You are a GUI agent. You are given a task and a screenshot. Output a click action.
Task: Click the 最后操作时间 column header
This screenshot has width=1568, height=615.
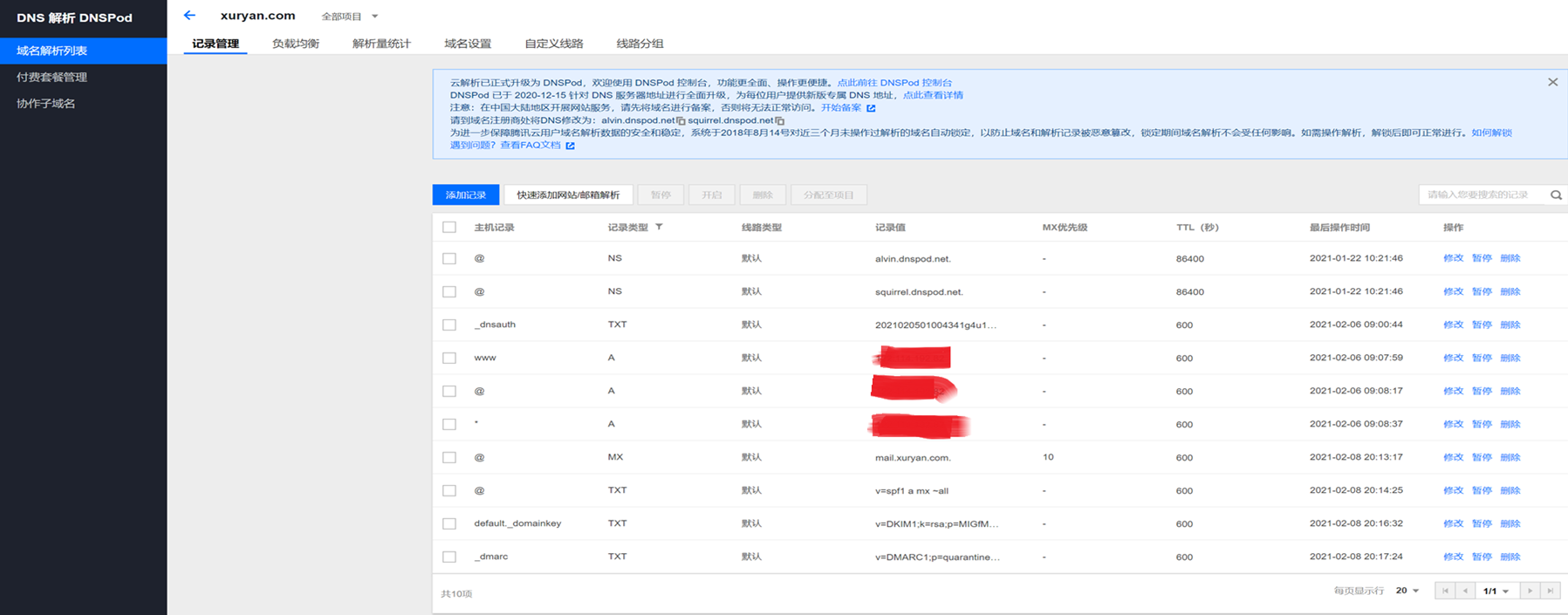pos(1339,227)
